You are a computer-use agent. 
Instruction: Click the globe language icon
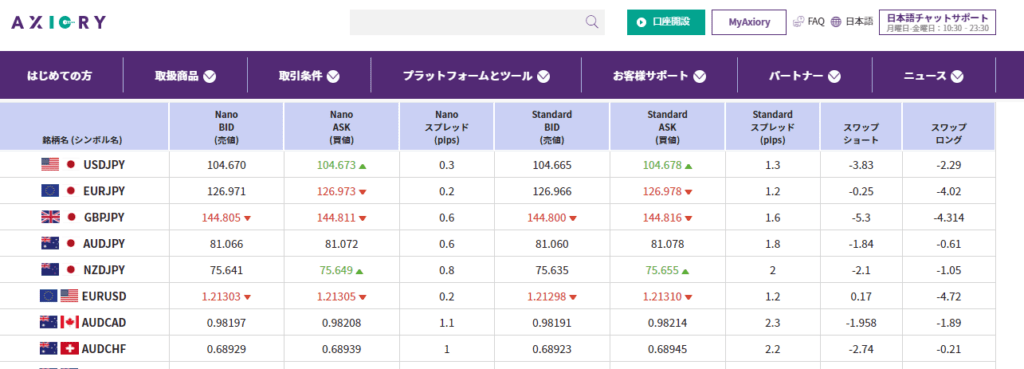pyautogui.click(x=836, y=22)
